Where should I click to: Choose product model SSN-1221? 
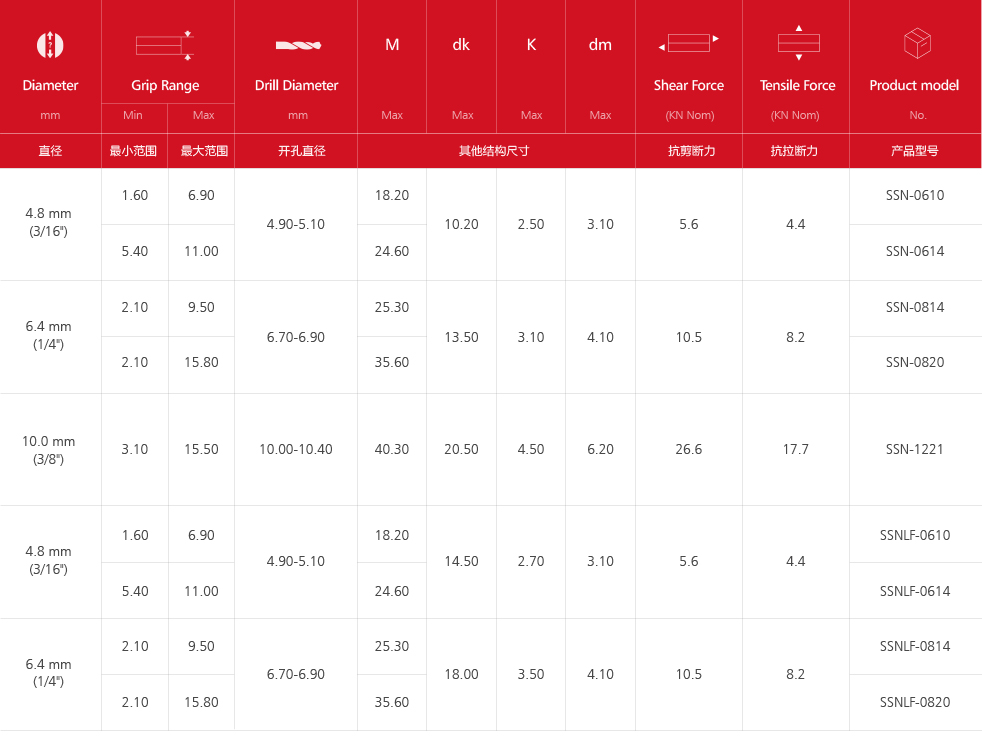(x=914, y=450)
